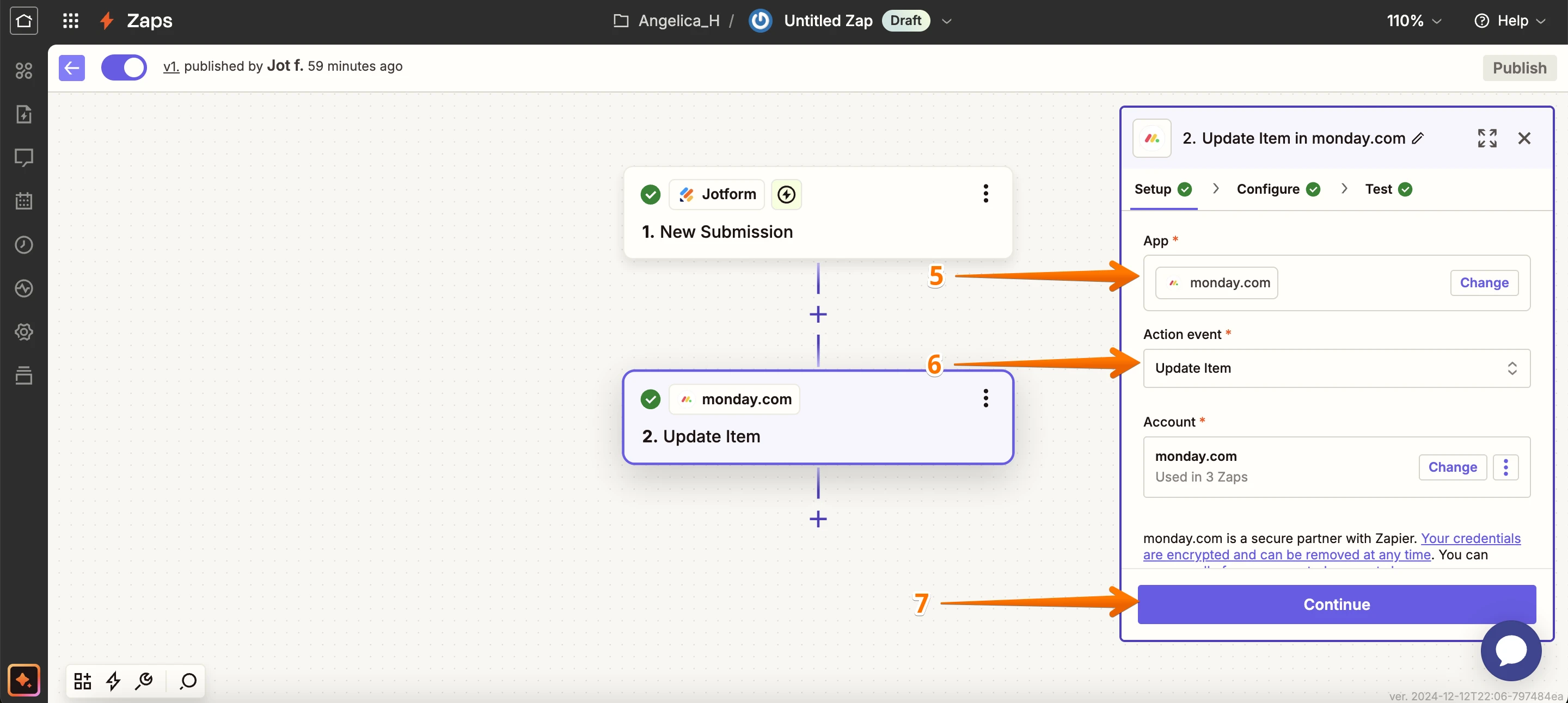Viewport: 1568px width, 703px height.
Task: Open the AI sparkle assistant icon
Action: point(24,679)
